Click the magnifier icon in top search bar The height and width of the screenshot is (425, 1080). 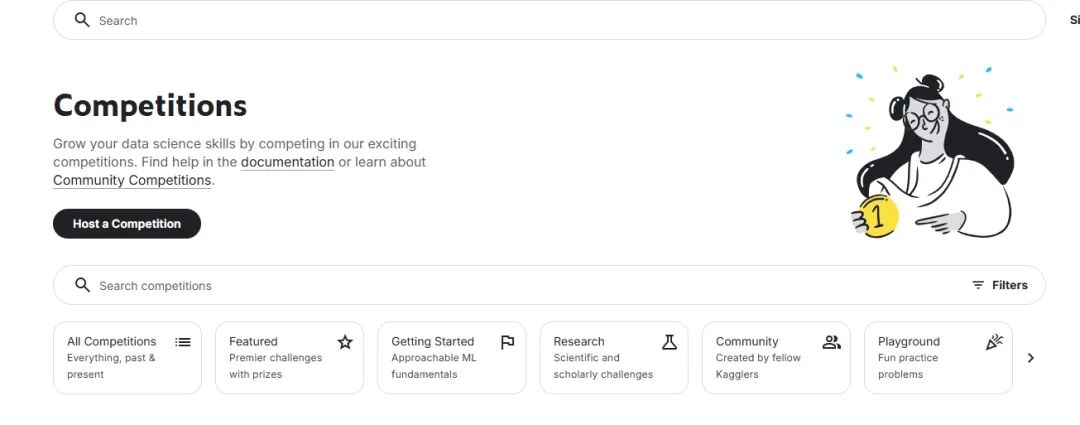coord(82,20)
